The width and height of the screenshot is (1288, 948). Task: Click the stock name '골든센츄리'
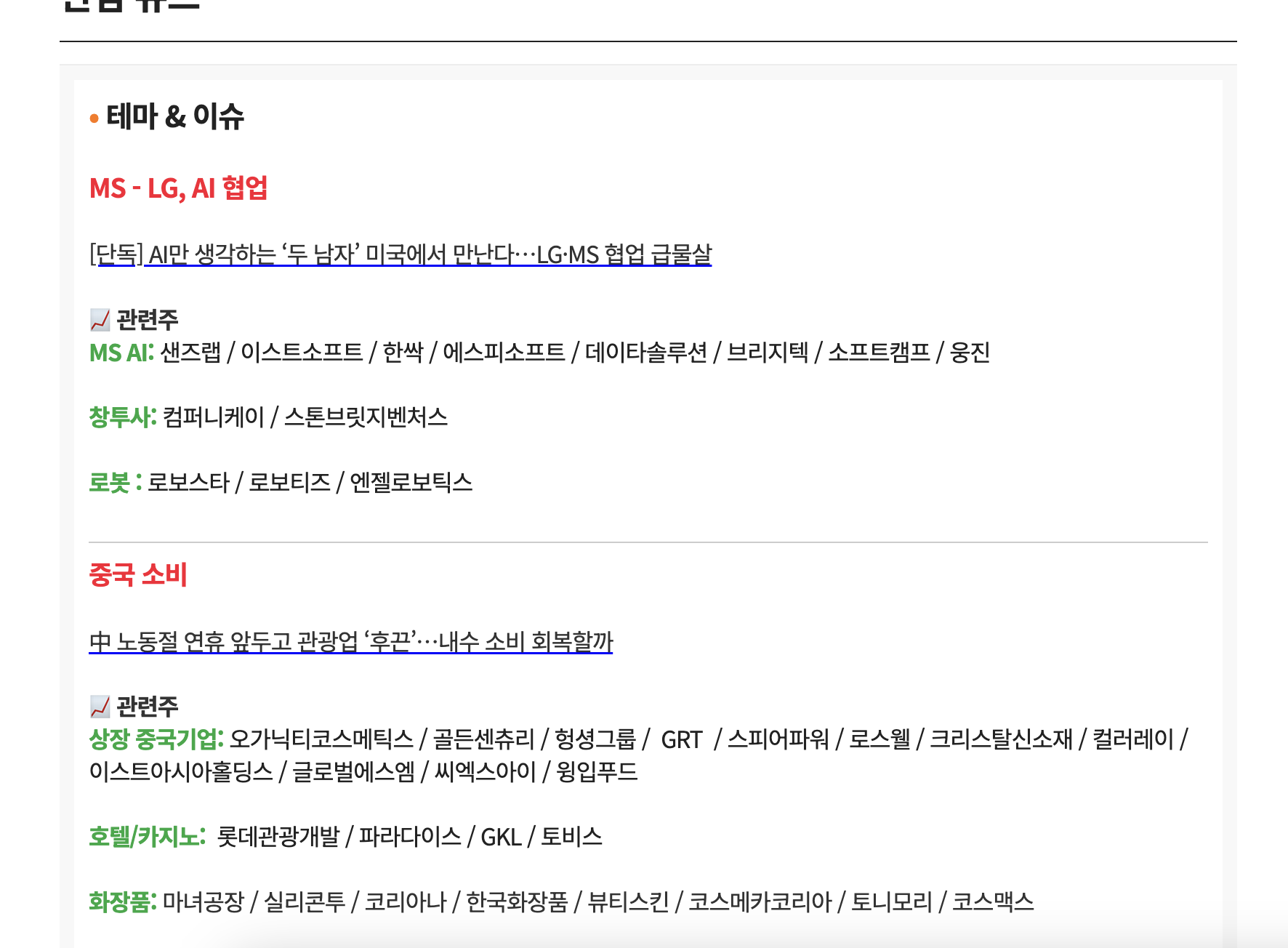coord(484,739)
